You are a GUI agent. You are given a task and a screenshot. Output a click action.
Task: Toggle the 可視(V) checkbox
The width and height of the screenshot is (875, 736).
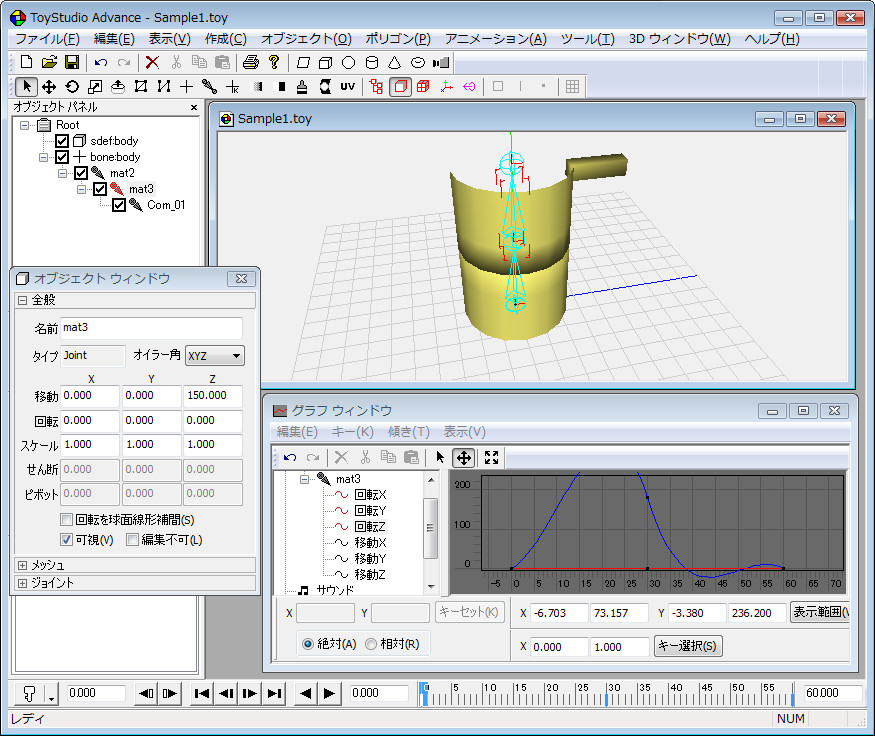pos(67,540)
